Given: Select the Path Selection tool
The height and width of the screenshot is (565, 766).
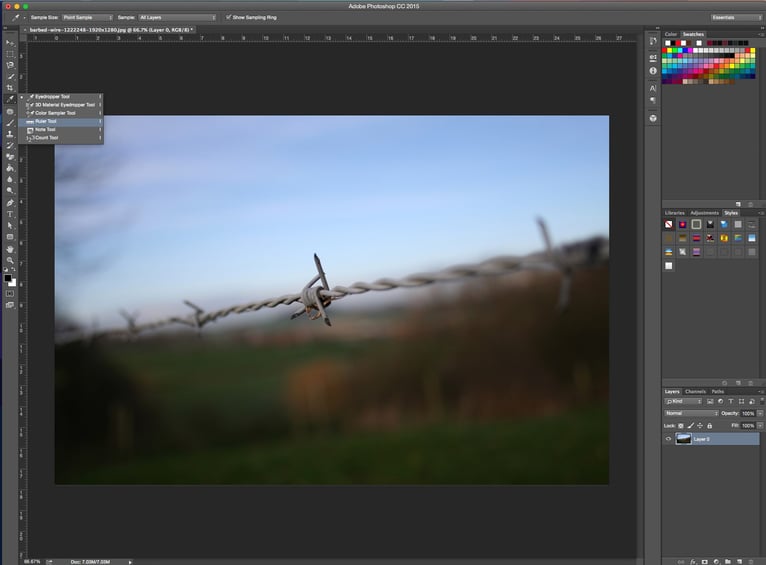Looking at the screenshot, I should [10, 226].
